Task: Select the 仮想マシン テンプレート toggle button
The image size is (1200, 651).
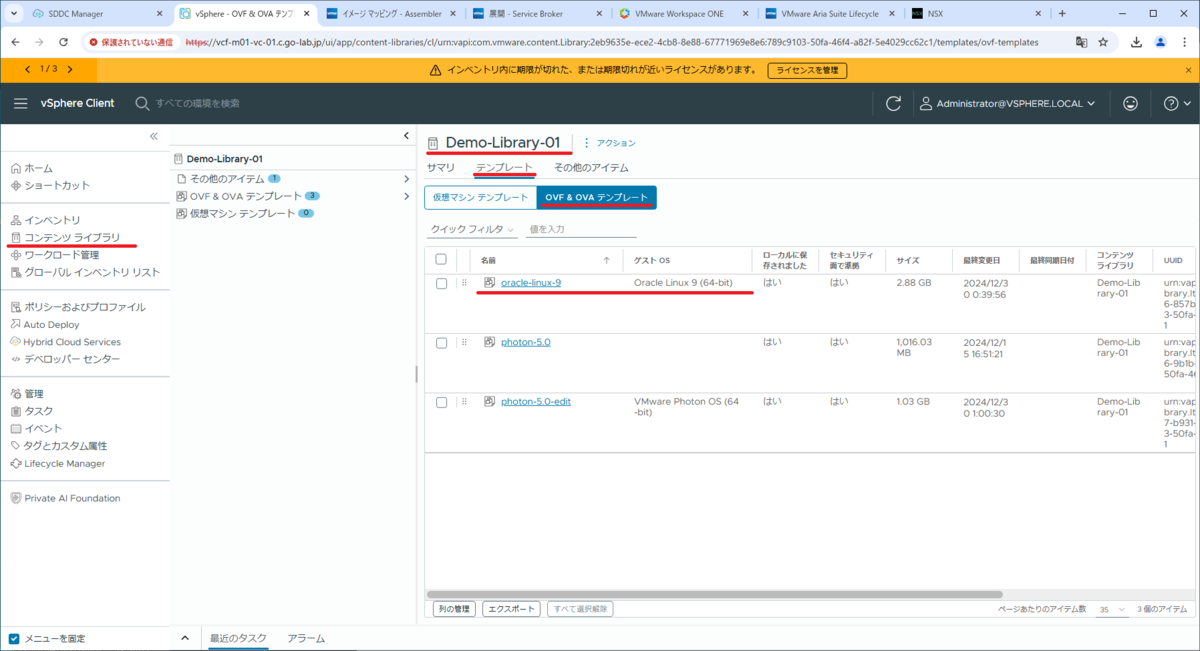Action: [x=480, y=198]
